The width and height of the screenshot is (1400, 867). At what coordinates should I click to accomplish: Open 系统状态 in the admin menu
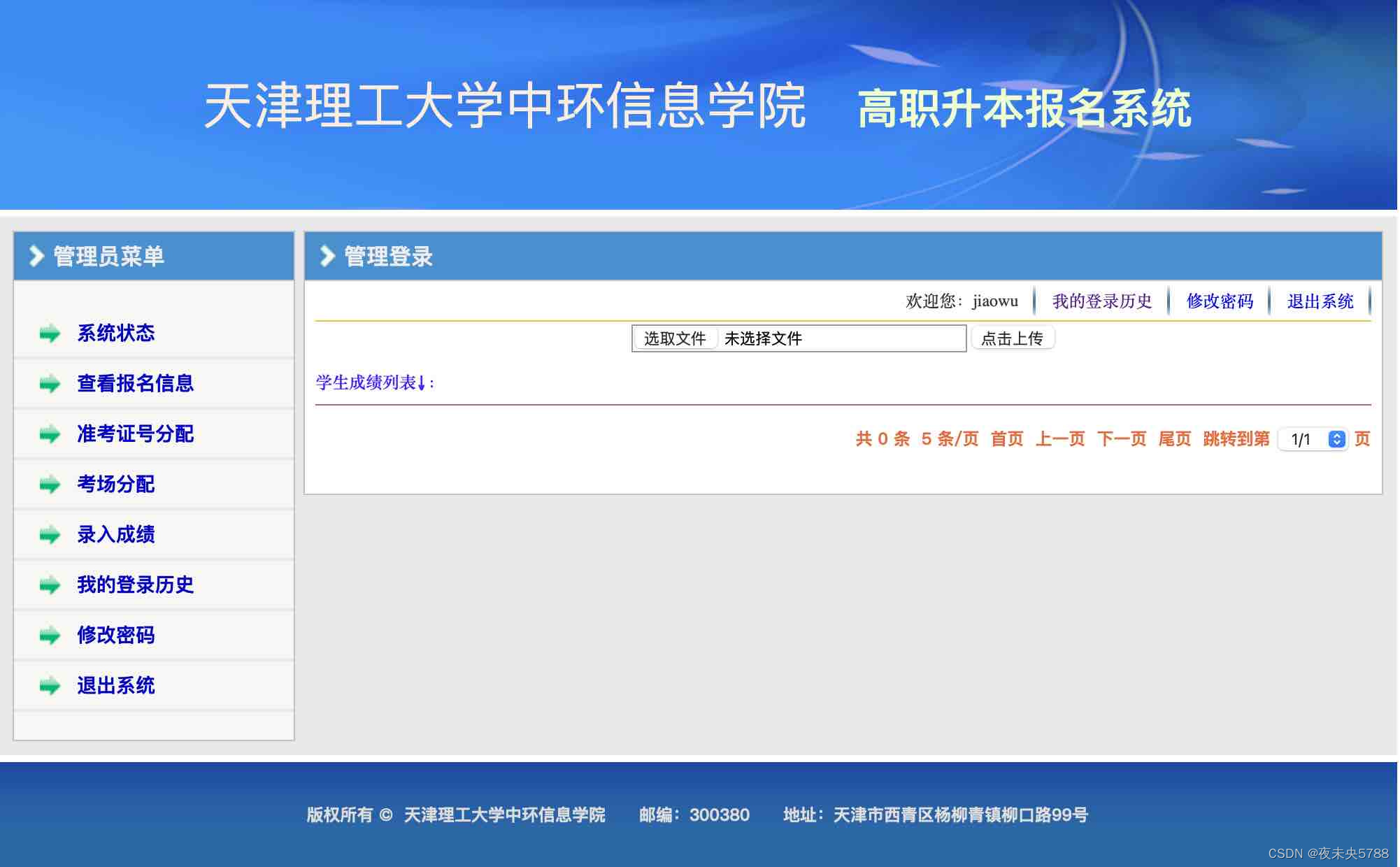(x=116, y=333)
